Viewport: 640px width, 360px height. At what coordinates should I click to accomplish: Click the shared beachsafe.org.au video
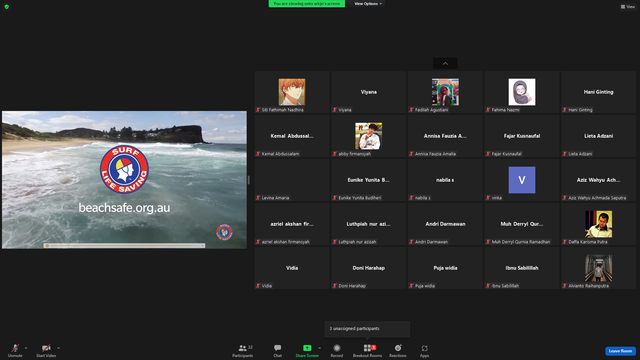coord(124,180)
